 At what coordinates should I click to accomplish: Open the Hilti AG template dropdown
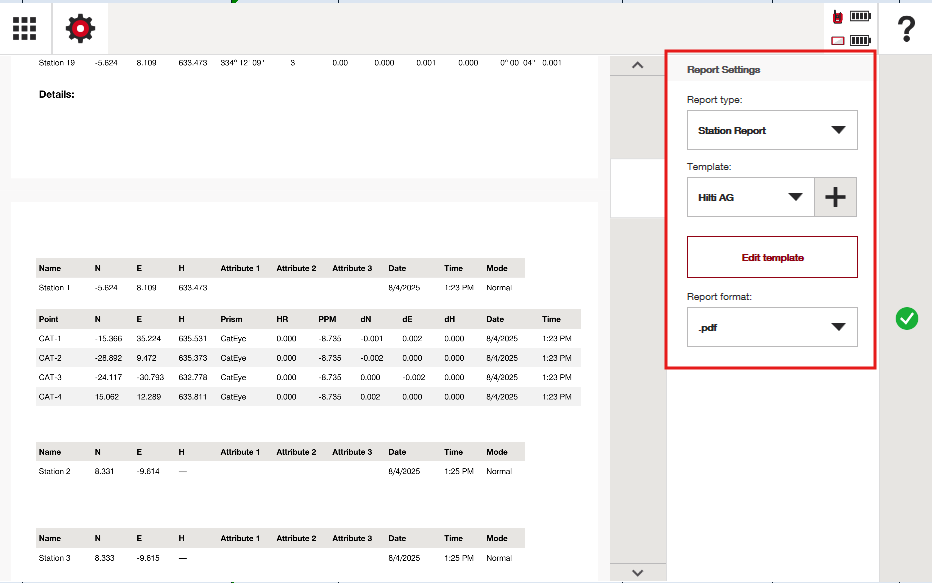(751, 198)
